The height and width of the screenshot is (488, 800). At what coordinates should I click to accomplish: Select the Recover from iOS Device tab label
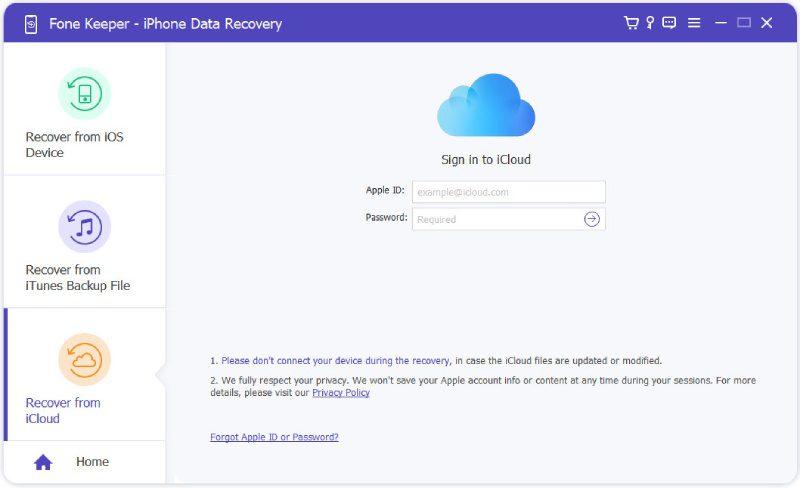(x=74, y=145)
